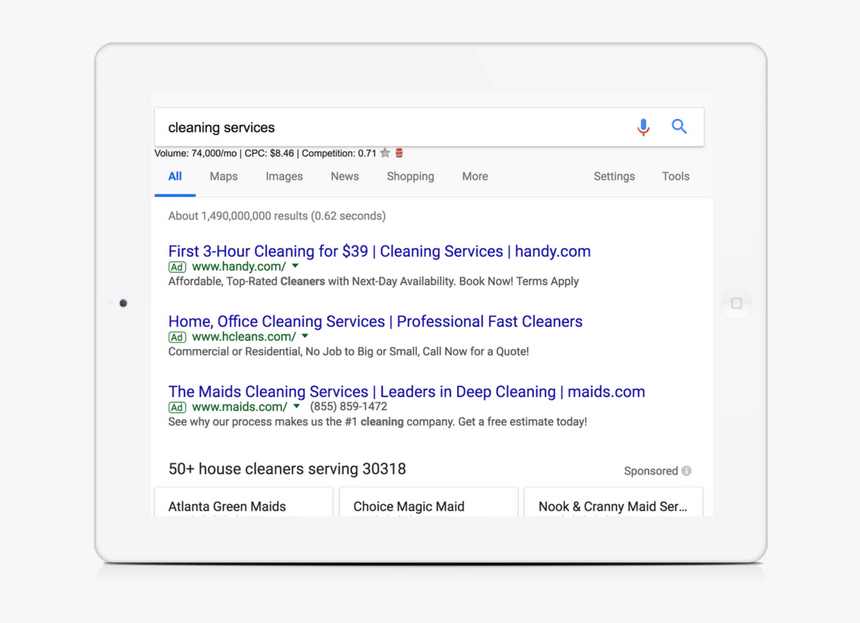Viewport: 860px width, 623px height.
Task: Click the 'See why our process' ad description
Action: (377, 422)
